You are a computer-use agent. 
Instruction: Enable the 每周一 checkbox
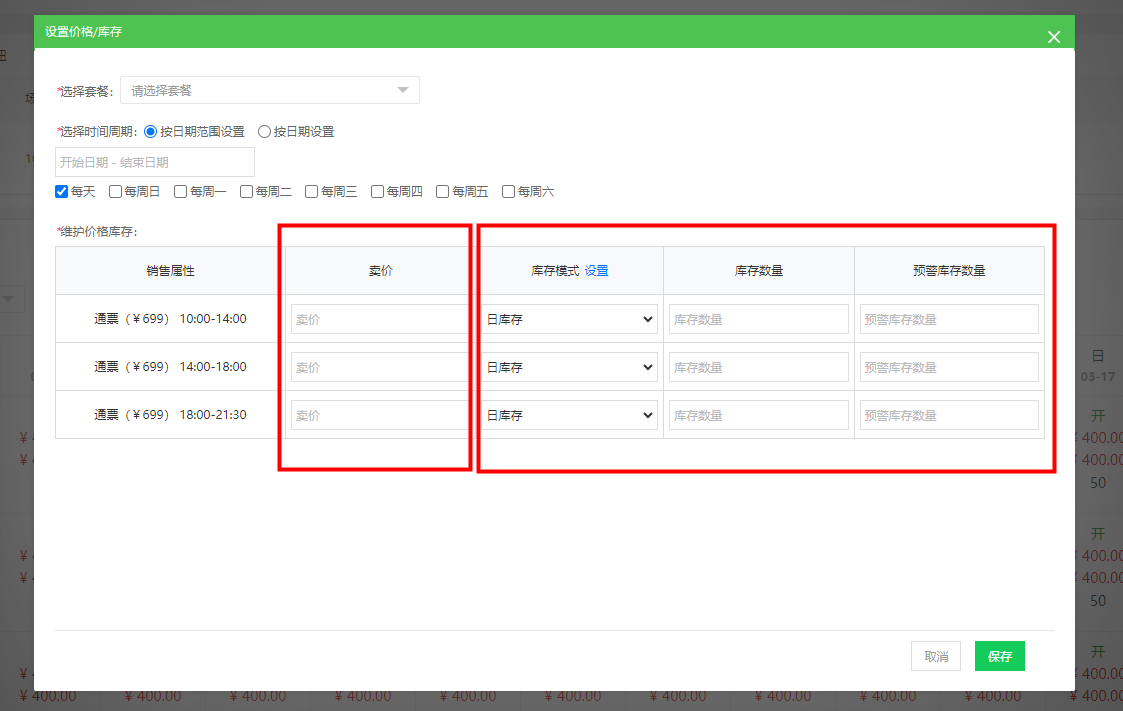[181, 191]
